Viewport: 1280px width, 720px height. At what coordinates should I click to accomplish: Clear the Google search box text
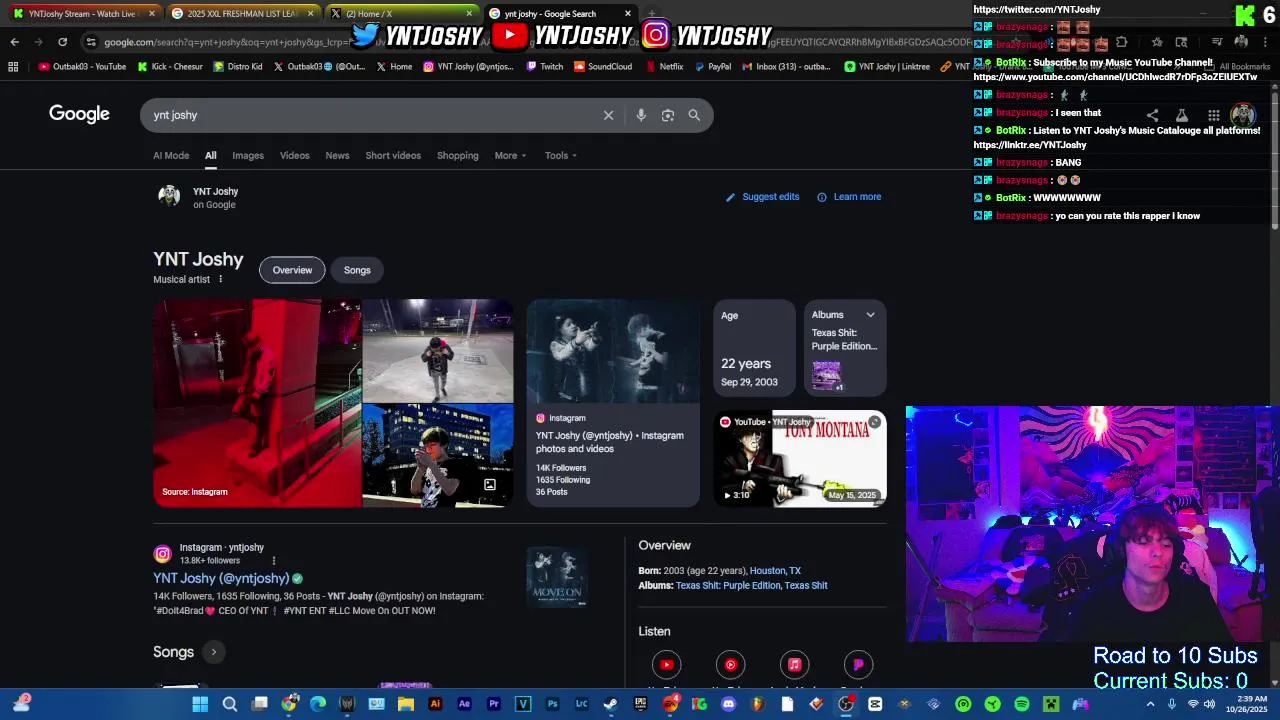(x=608, y=115)
